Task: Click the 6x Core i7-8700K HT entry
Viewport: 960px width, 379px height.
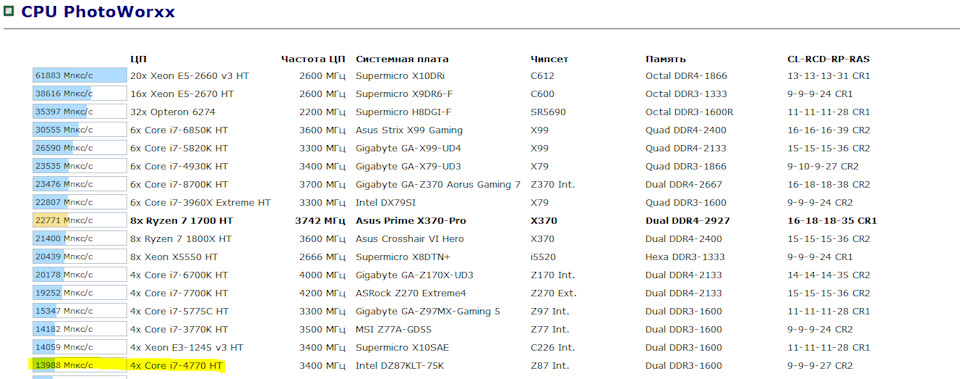Action: point(179,184)
